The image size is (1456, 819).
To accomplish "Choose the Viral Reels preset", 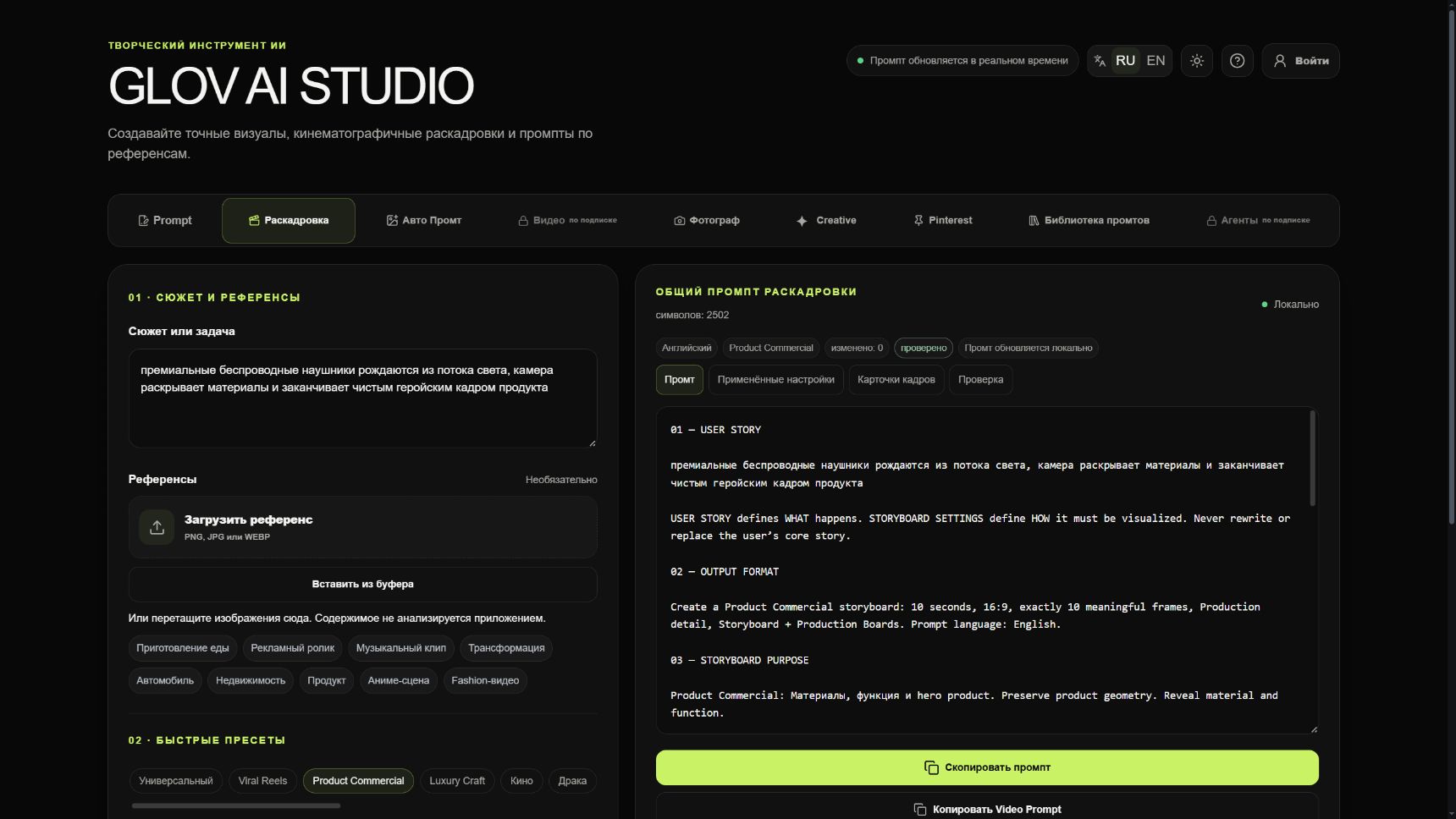I will coord(262,781).
